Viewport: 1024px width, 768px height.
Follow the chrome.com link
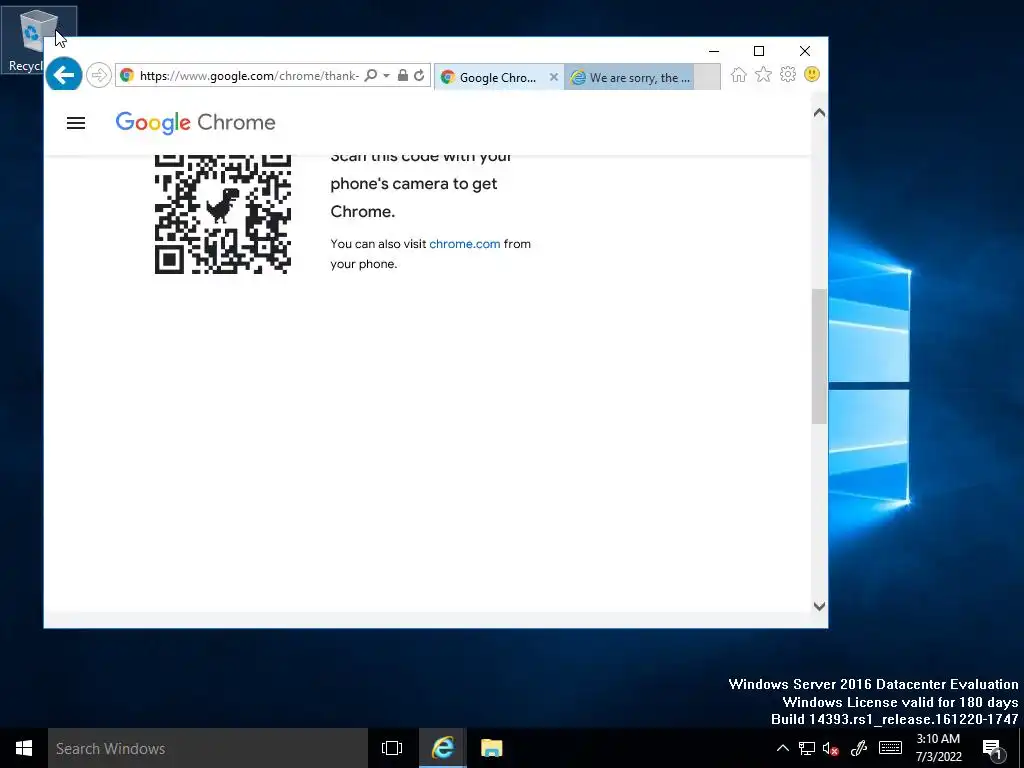(465, 244)
